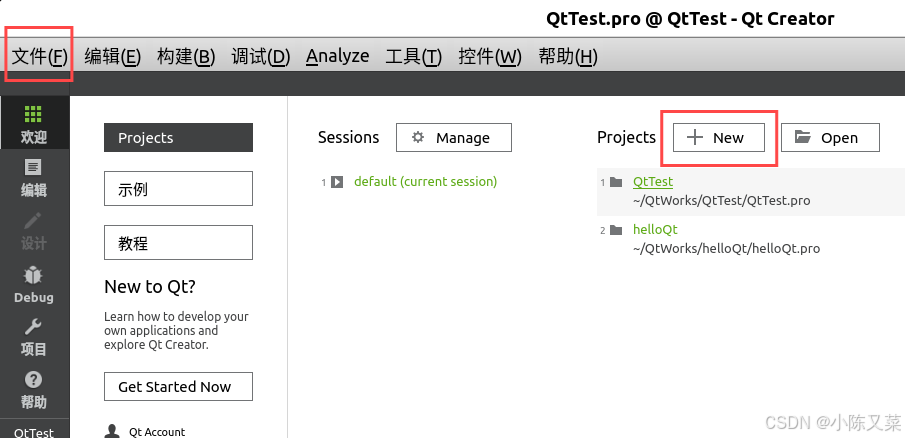Click the folder icon beside QtTest project

pyautogui.click(x=616, y=182)
